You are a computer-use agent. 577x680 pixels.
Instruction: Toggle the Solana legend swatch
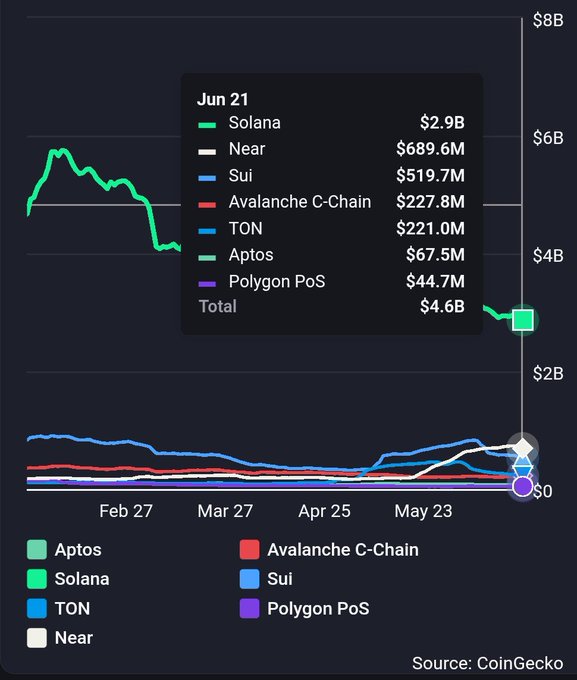(x=37, y=579)
